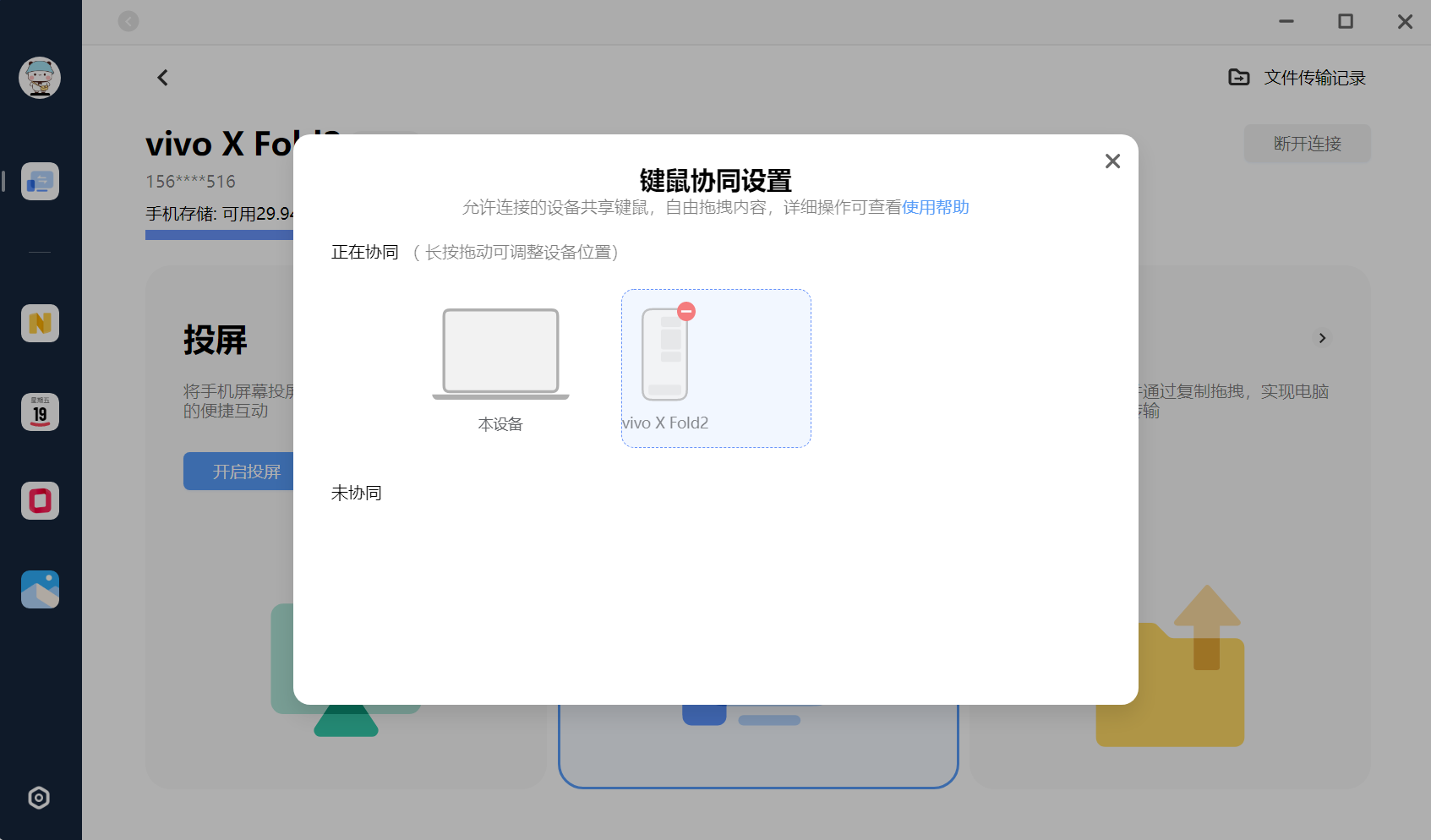Select the 本设备 laptop icon

click(x=500, y=353)
